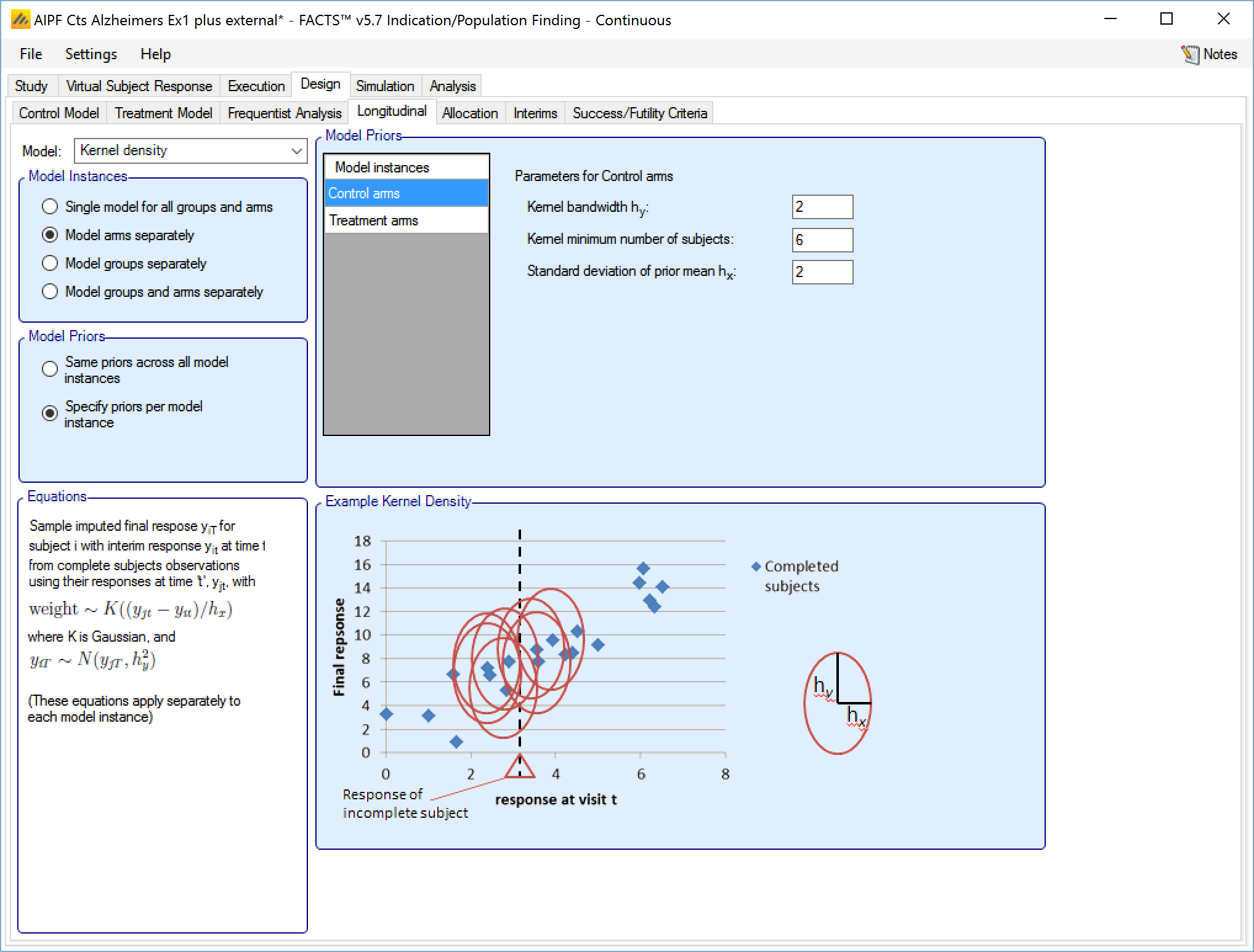The width and height of the screenshot is (1254, 952).
Task: Open the Settings menu
Action: coord(91,54)
